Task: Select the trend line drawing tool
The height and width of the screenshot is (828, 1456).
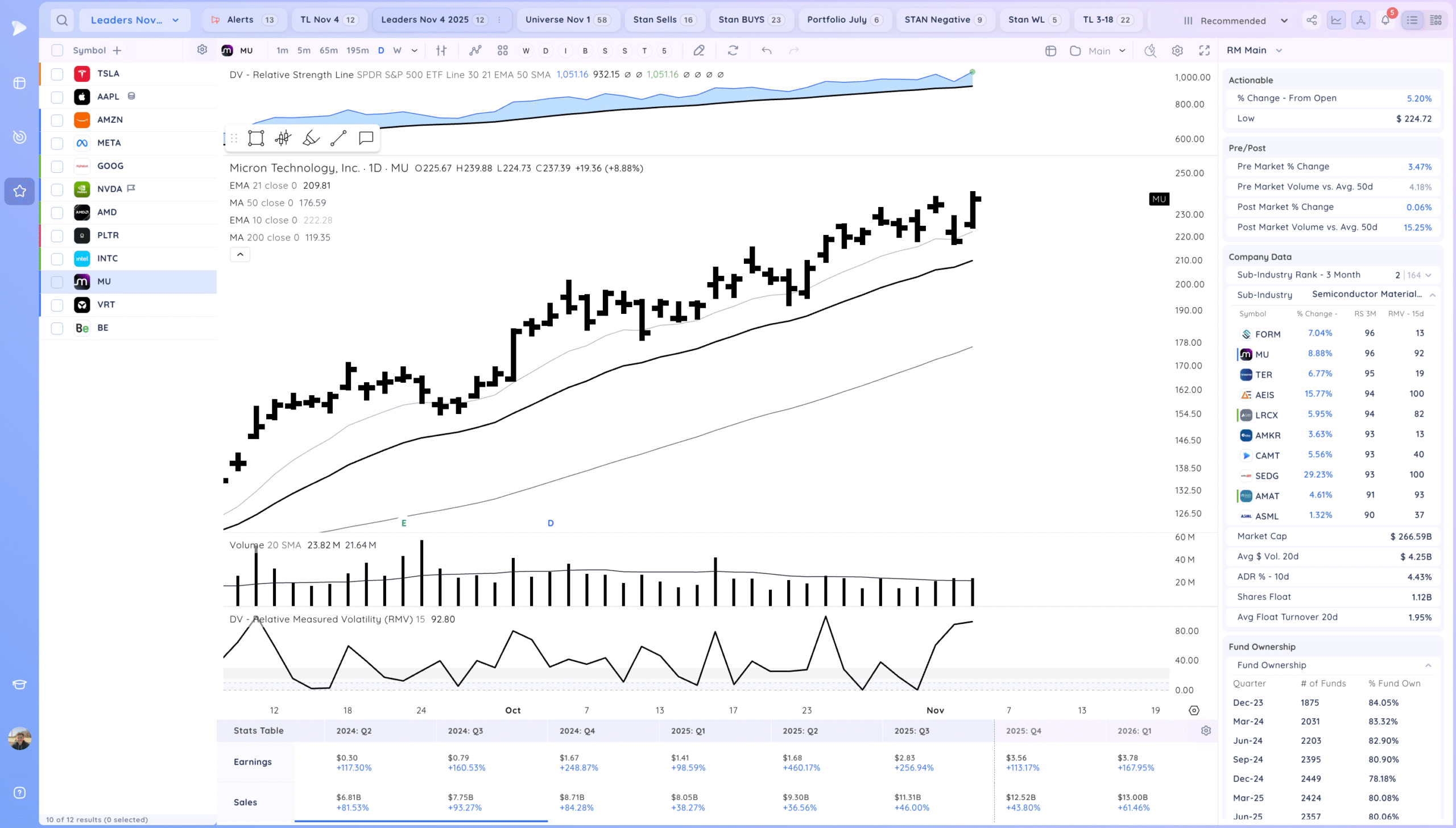Action: click(x=338, y=138)
